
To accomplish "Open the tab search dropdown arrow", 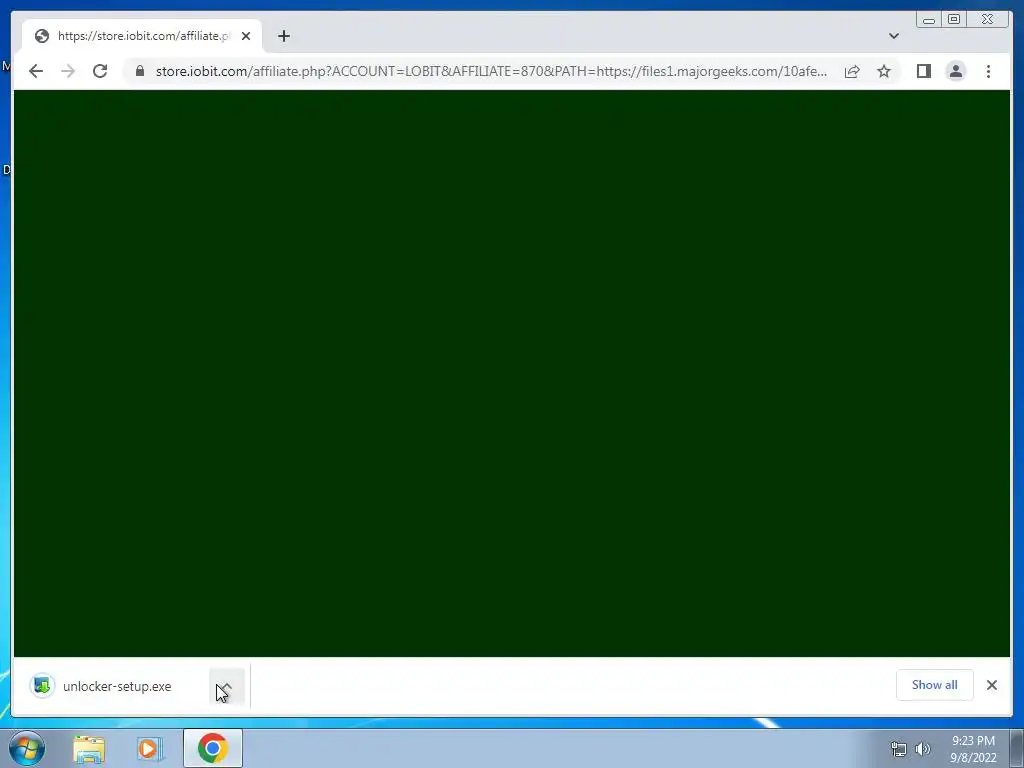I will tap(893, 36).
